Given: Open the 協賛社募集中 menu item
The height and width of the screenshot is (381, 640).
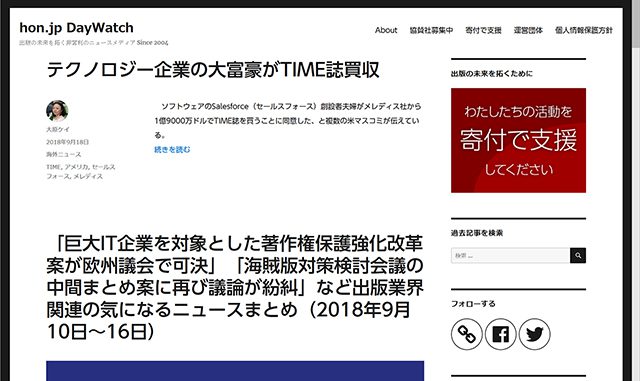Looking at the screenshot, I should (x=431, y=30).
